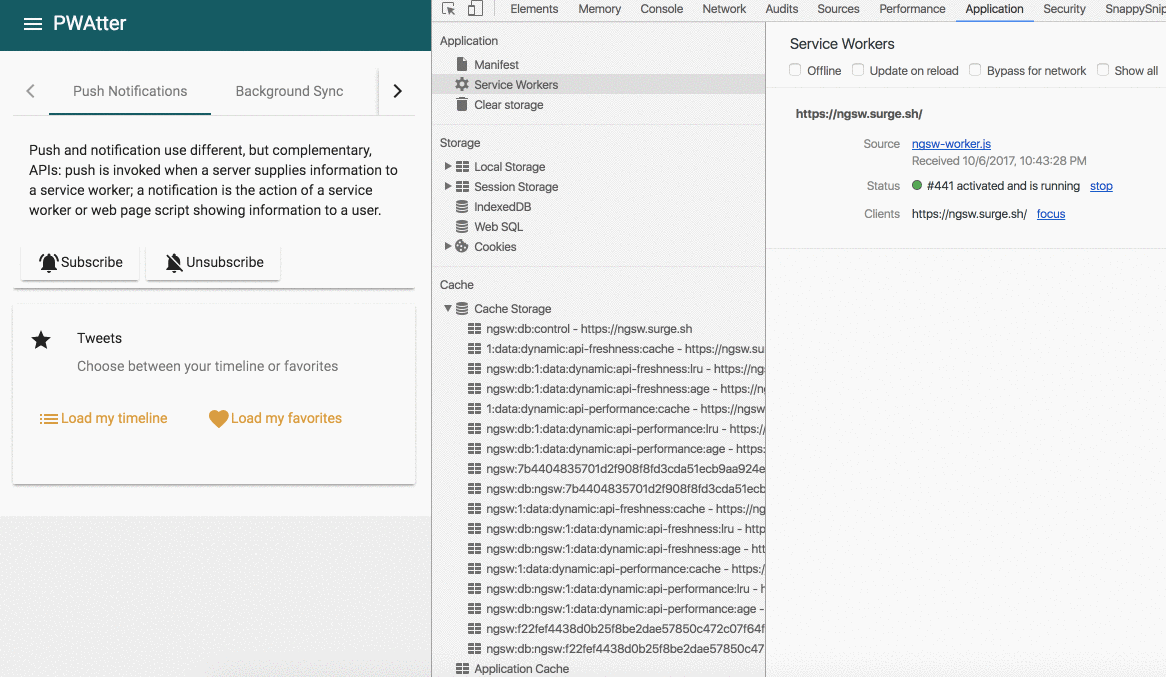Click the Application Cache grid icon
1166x677 pixels.
(463, 669)
